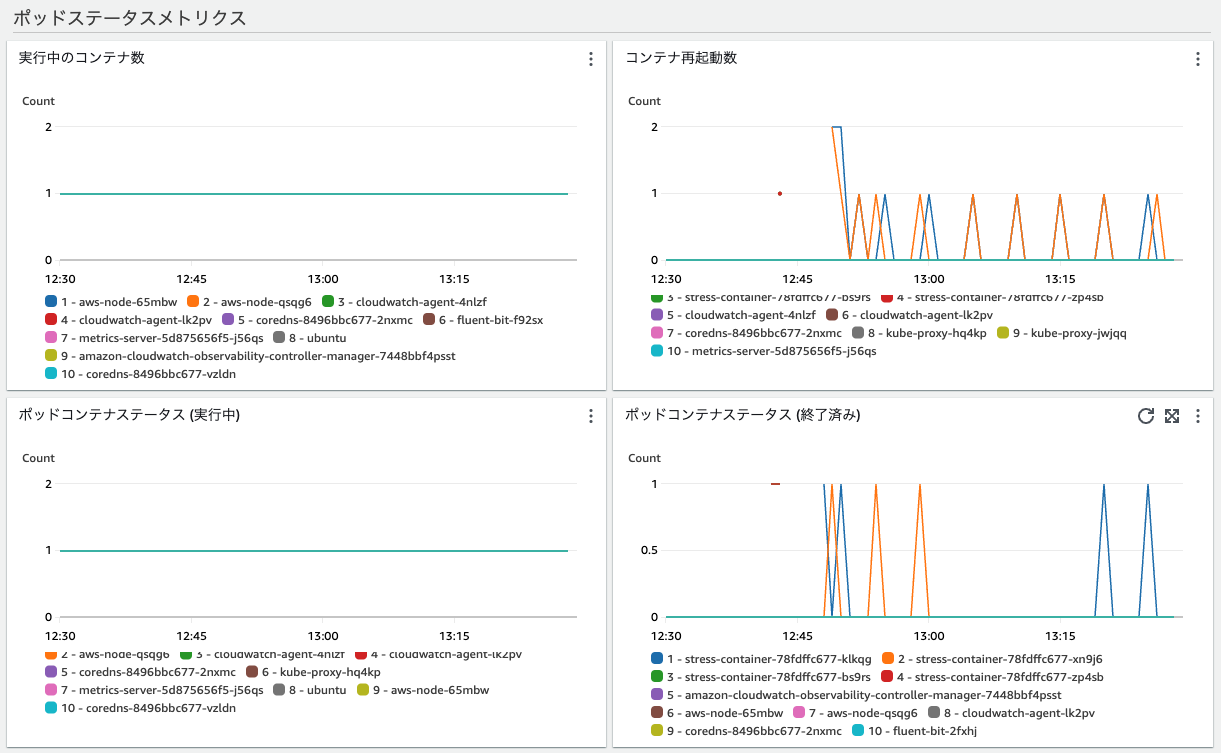Image resolution: width=1221 pixels, height=753 pixels.
Task: Toggle 6 - aws-node-65mbw legend in 終了済み widget
Action: (x=717, y=713)
